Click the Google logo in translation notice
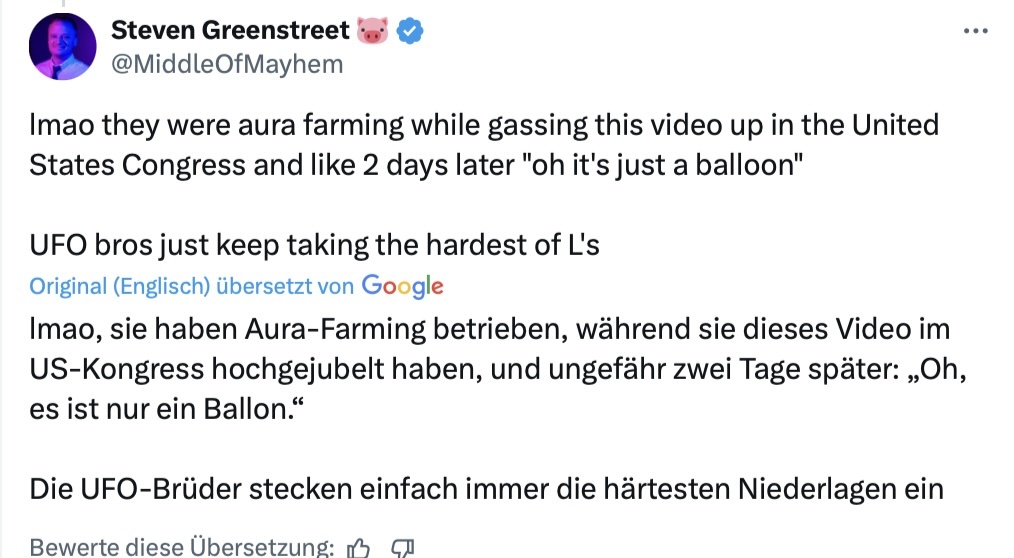Viewport: 1014px width, 558px height. (x=402, y=286)
